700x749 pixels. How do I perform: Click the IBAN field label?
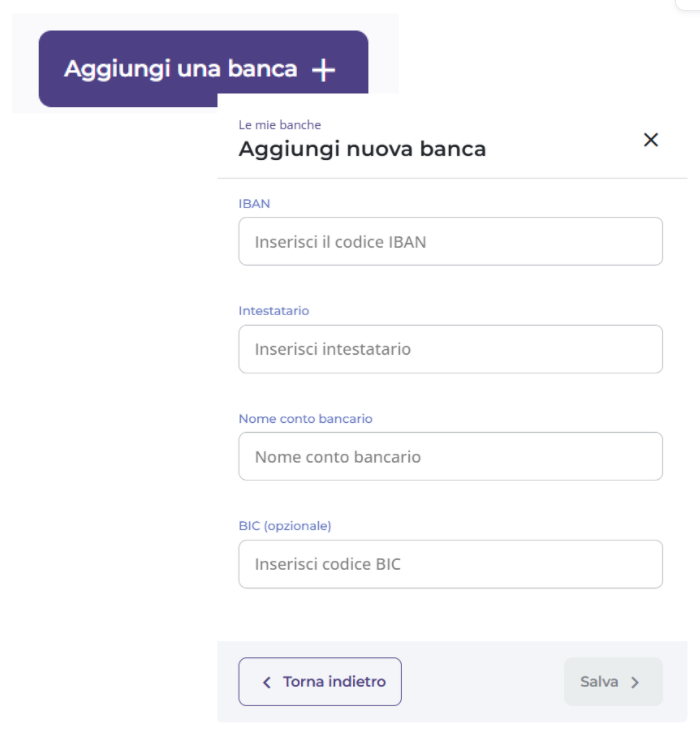[254, 203]
